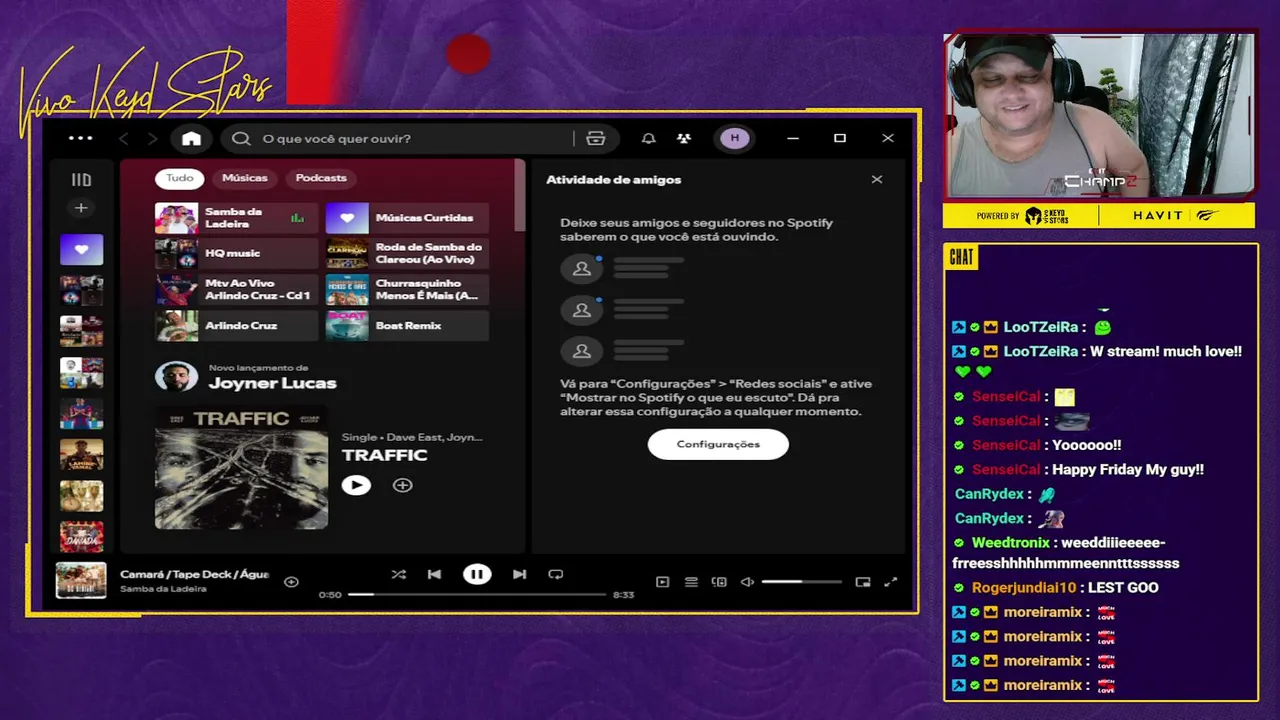Seek within the playback progress bar
The width and height of the screenshot is (1280, 720).
(x=476, y=594)
